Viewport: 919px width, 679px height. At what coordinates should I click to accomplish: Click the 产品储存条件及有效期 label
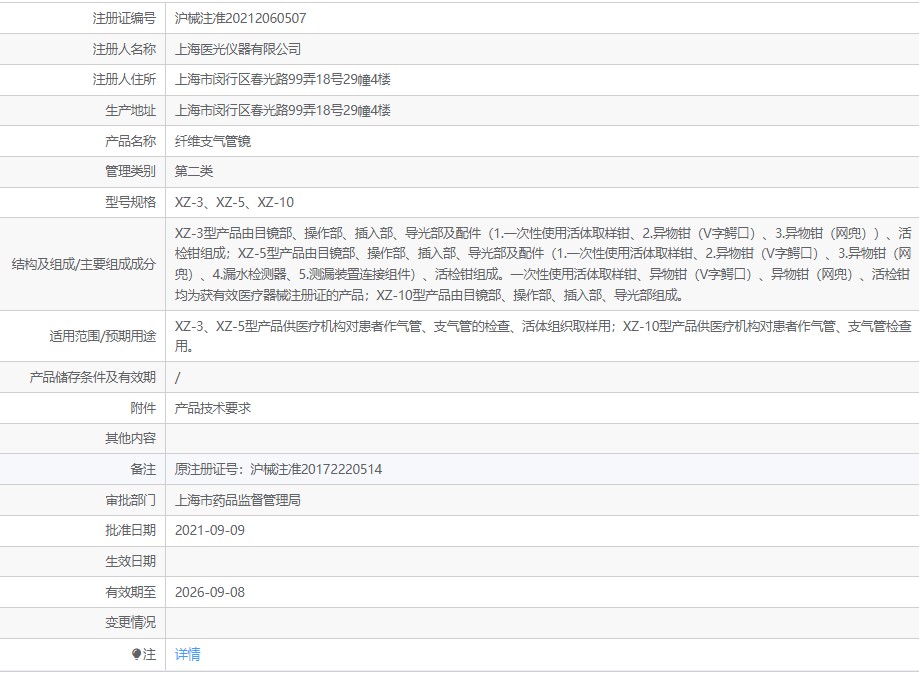93,377
